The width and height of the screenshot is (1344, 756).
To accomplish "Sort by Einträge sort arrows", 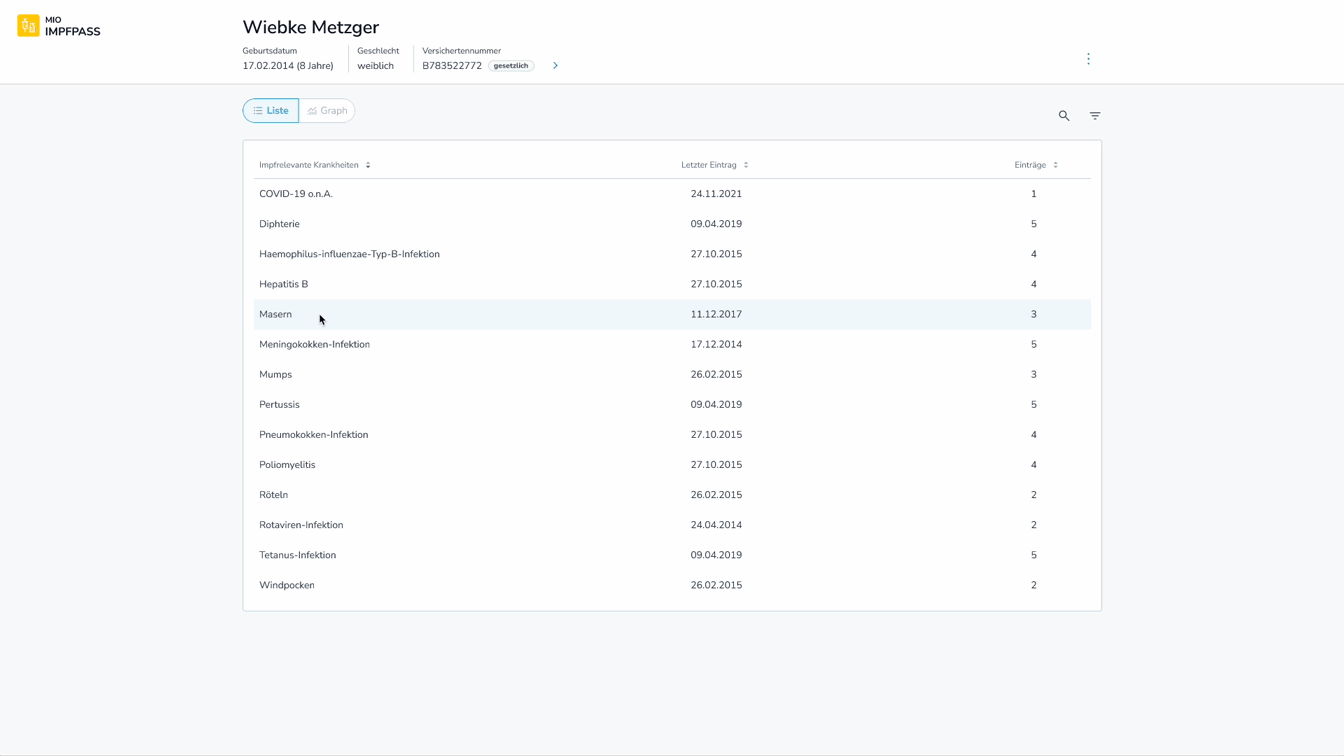I will point(1055,165).
